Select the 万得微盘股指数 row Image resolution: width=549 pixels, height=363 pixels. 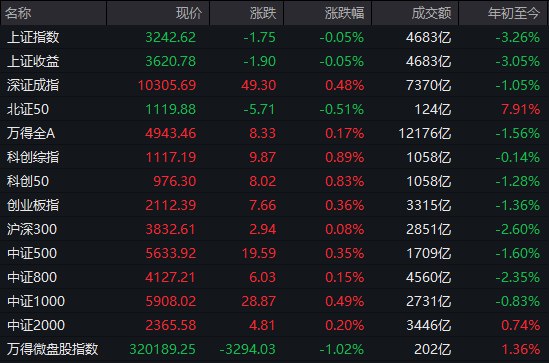274,349
